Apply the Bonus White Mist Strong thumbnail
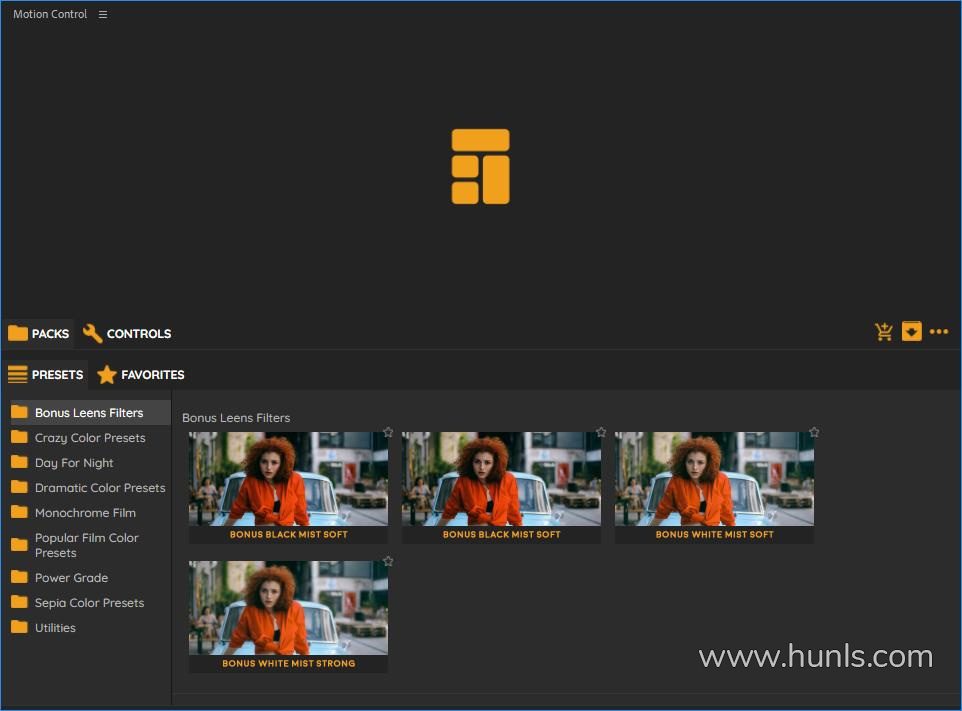Viewport: 962px width, 711px height. (288, 608)
